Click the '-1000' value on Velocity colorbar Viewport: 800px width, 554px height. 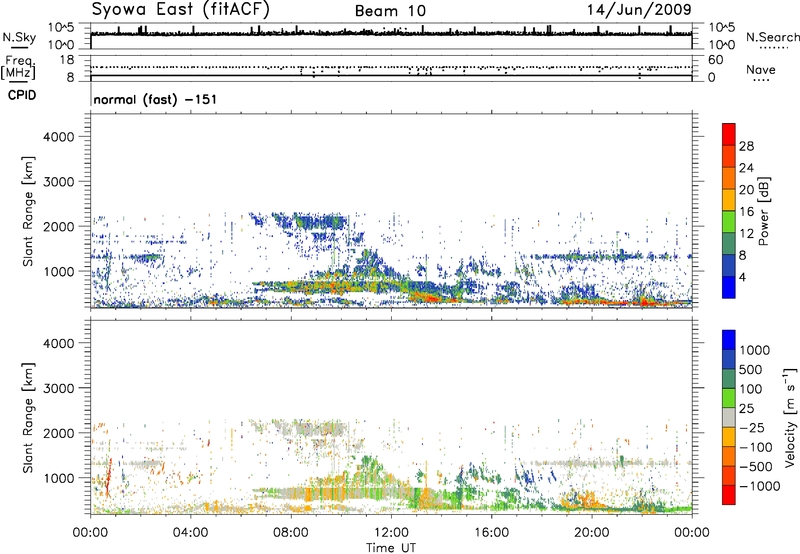click(759, 486)
